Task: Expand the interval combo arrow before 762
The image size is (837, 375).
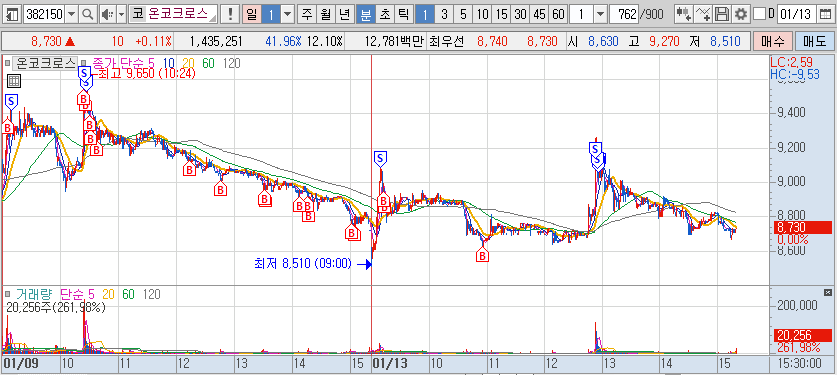Action: pos(601,14)
